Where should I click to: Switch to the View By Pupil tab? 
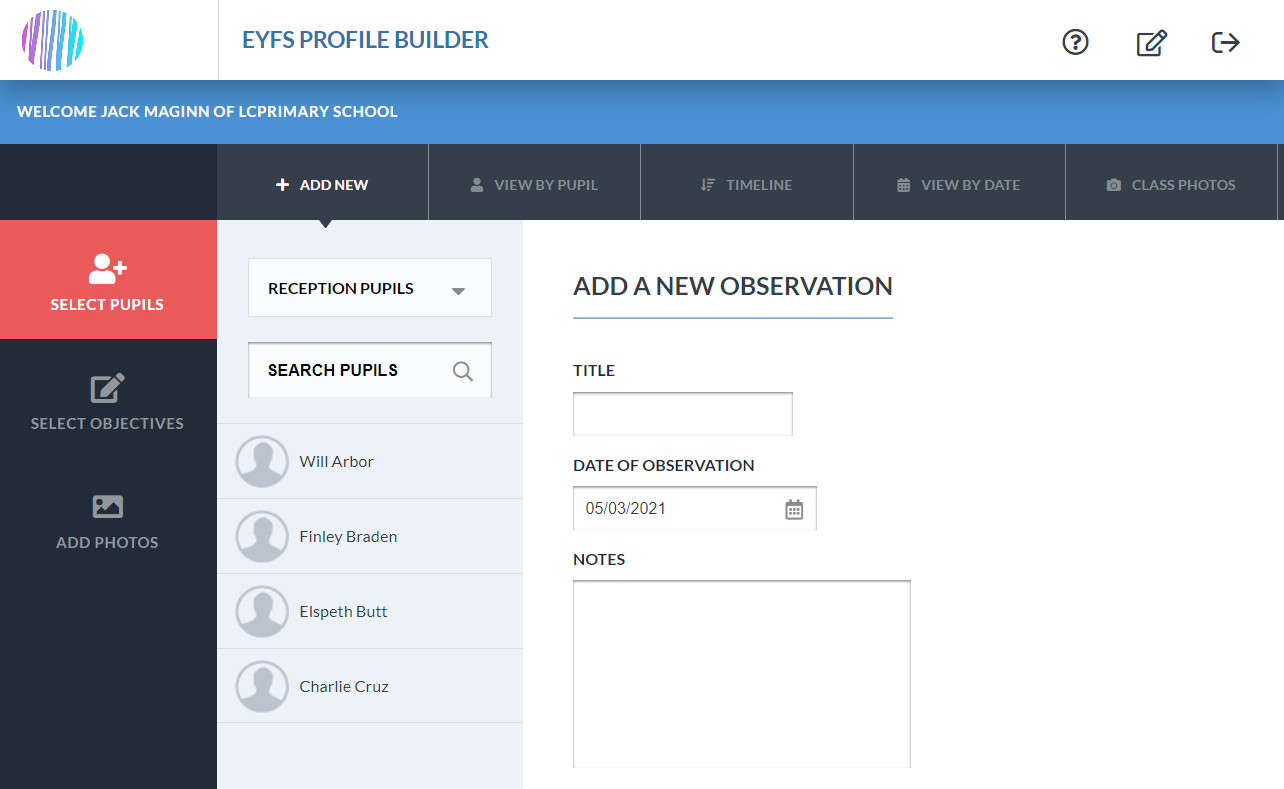click(x=535, y=185)
